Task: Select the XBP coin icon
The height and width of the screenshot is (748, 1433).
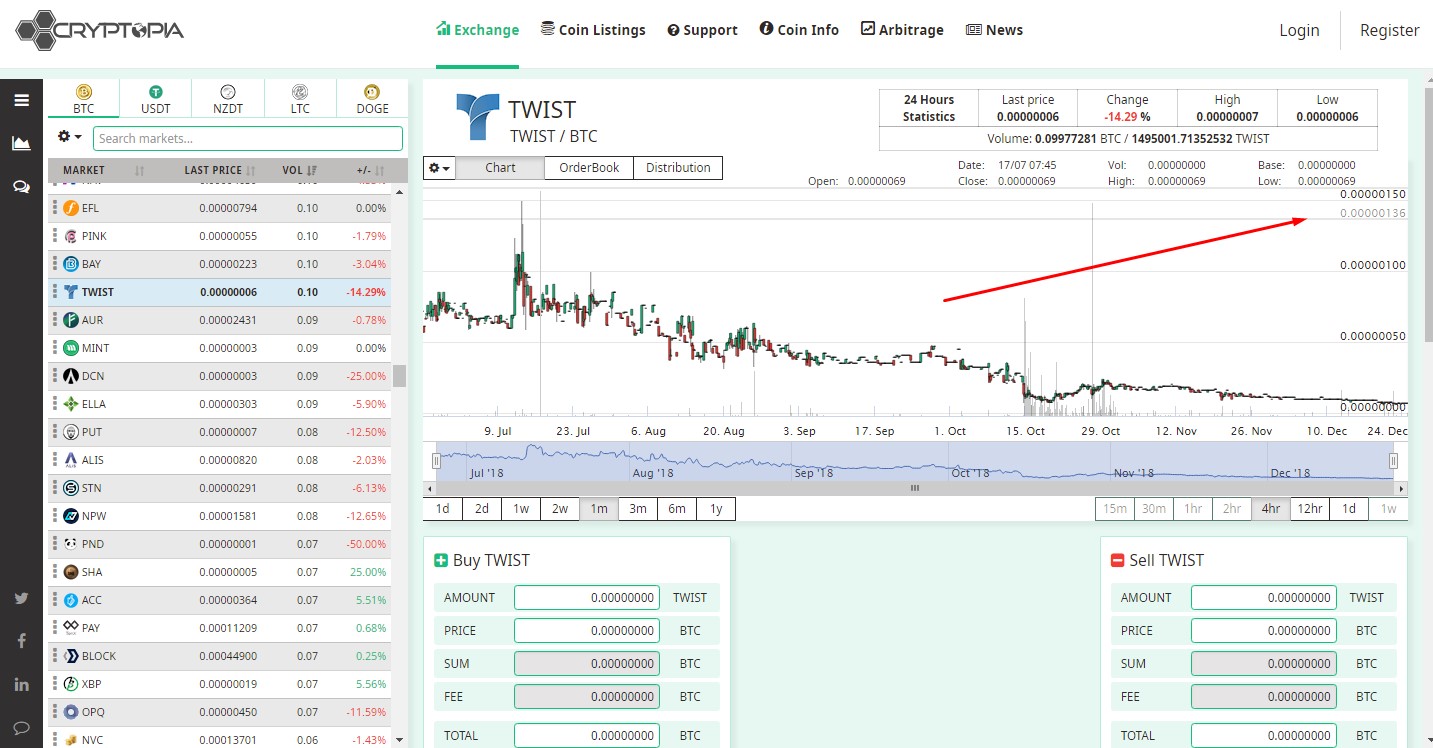Action: [x=71, y=684]
